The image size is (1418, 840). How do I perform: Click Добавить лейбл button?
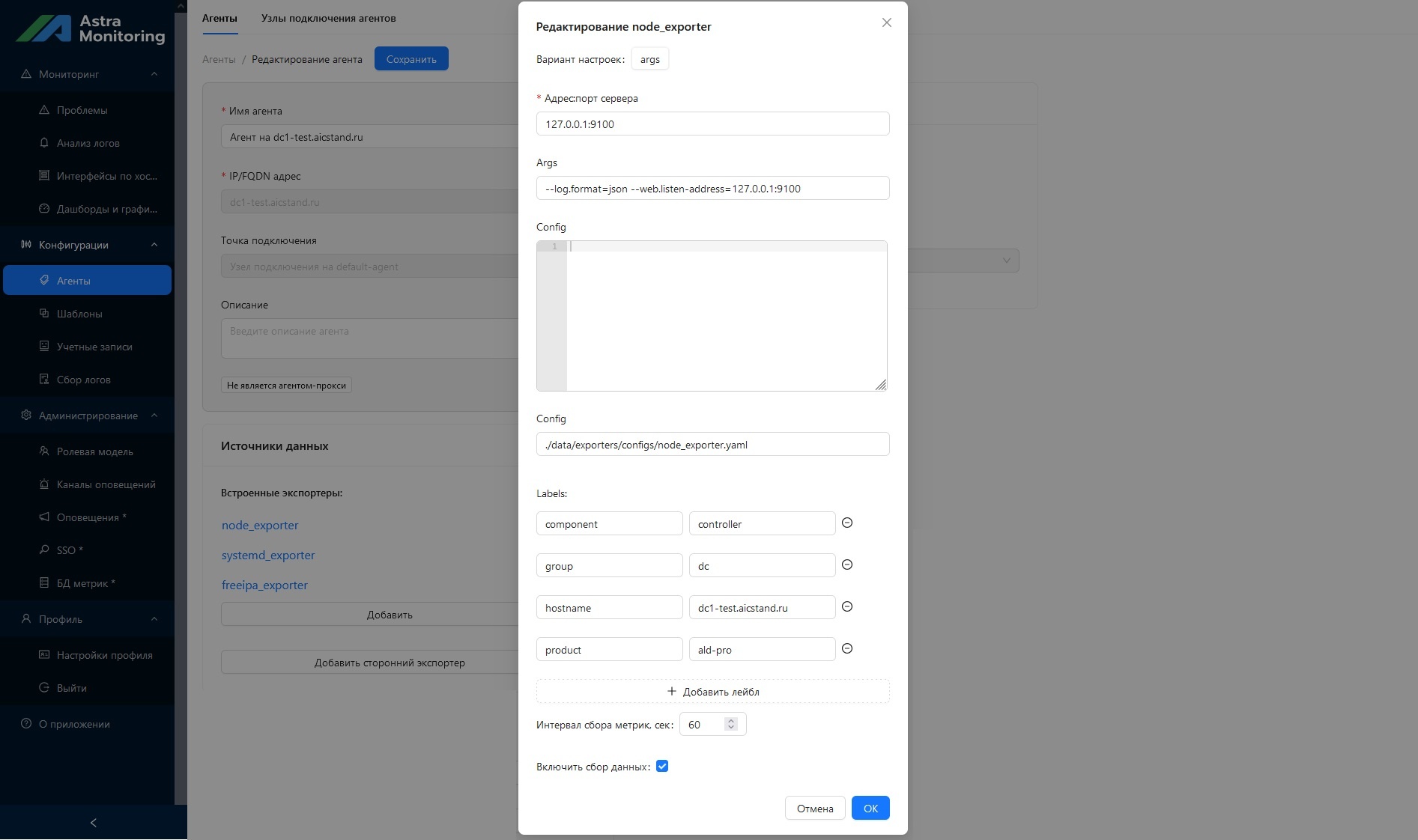[713, 691]
